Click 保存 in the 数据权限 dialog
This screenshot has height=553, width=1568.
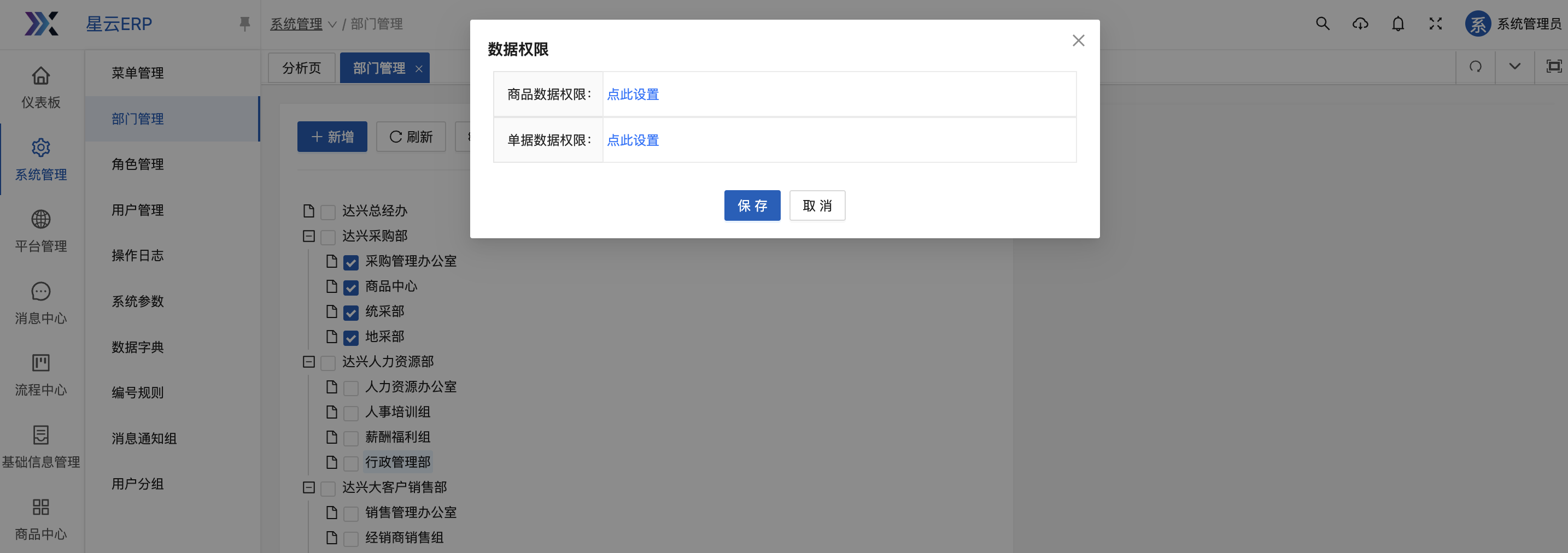(x=752, y=205)
